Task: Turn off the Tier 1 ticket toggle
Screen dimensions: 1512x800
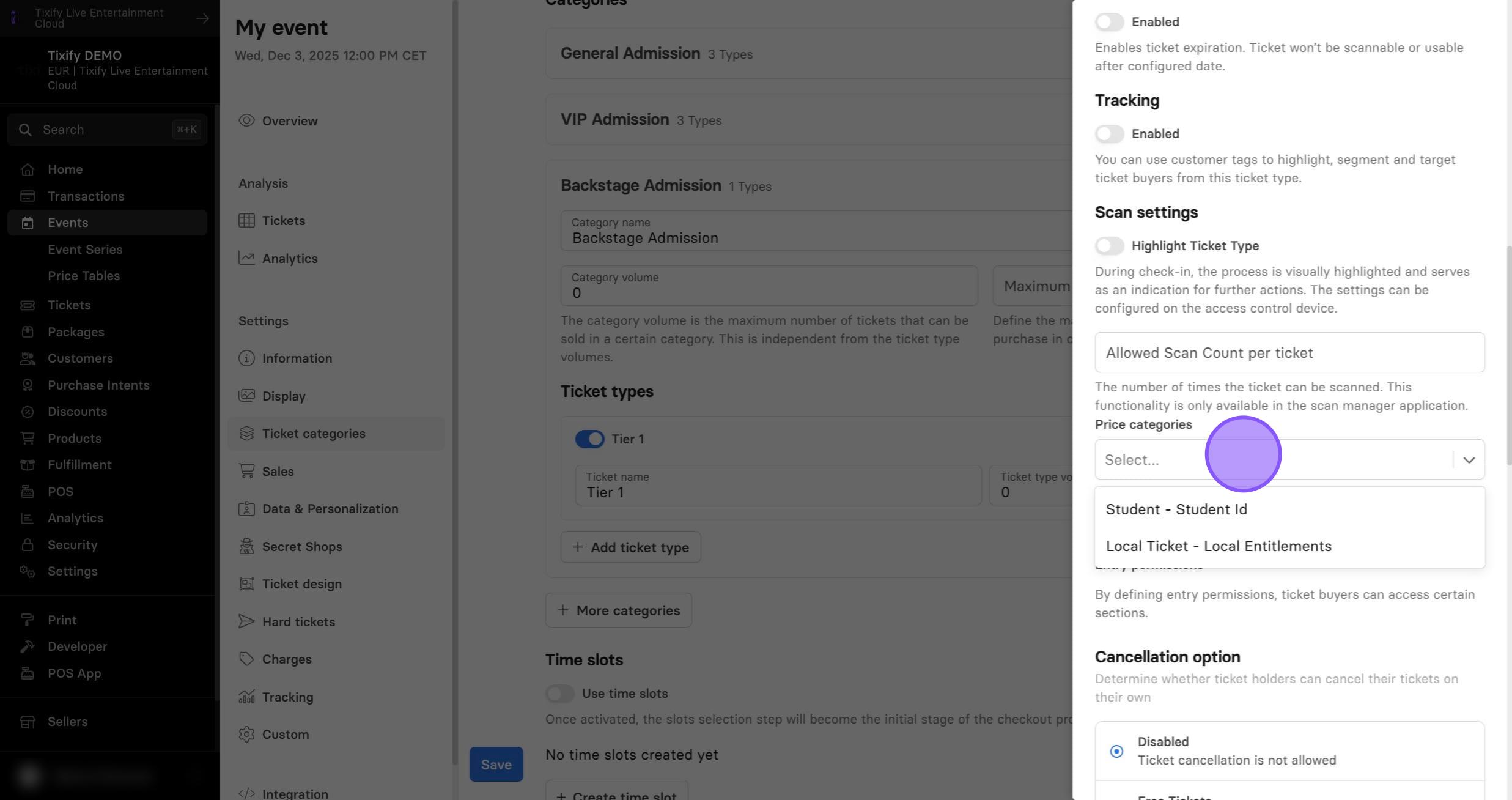Action: [589, 439]
